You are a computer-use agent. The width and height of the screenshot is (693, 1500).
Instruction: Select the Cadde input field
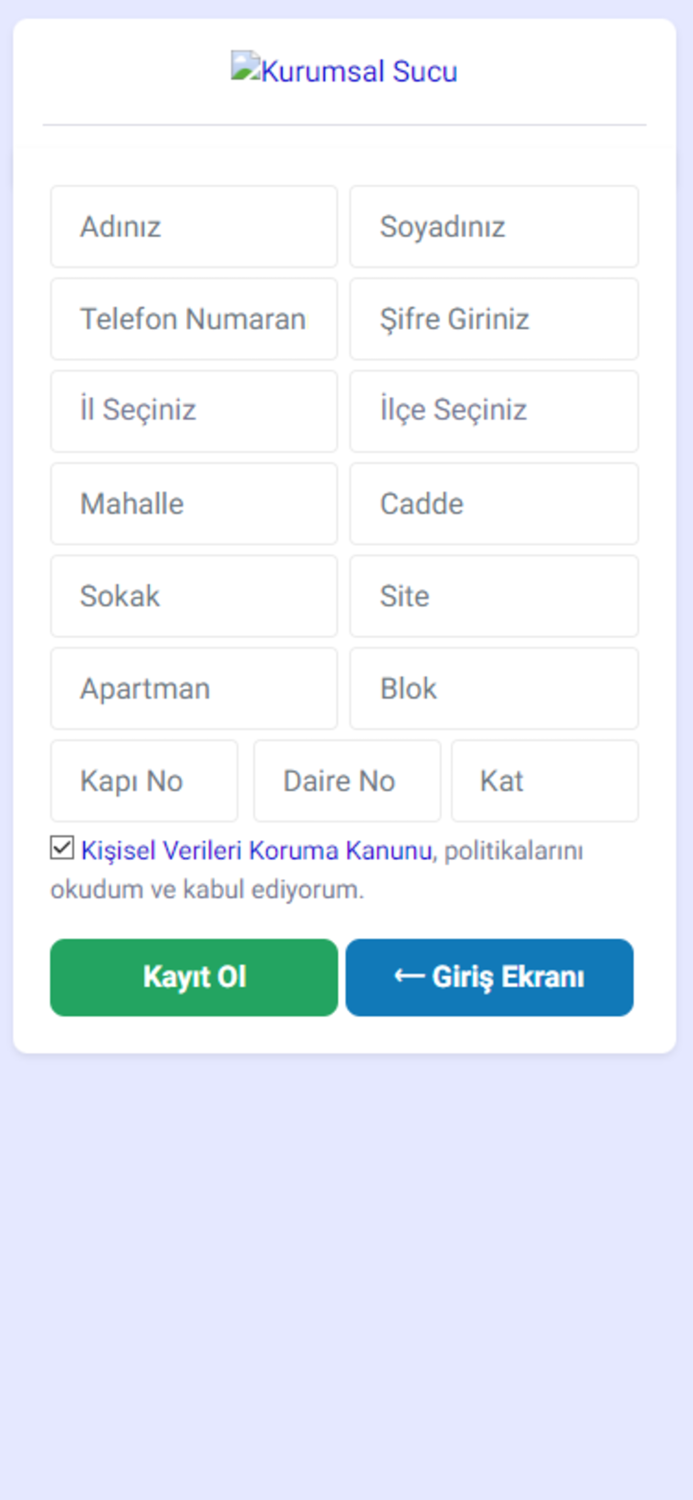tap(494, 503)
